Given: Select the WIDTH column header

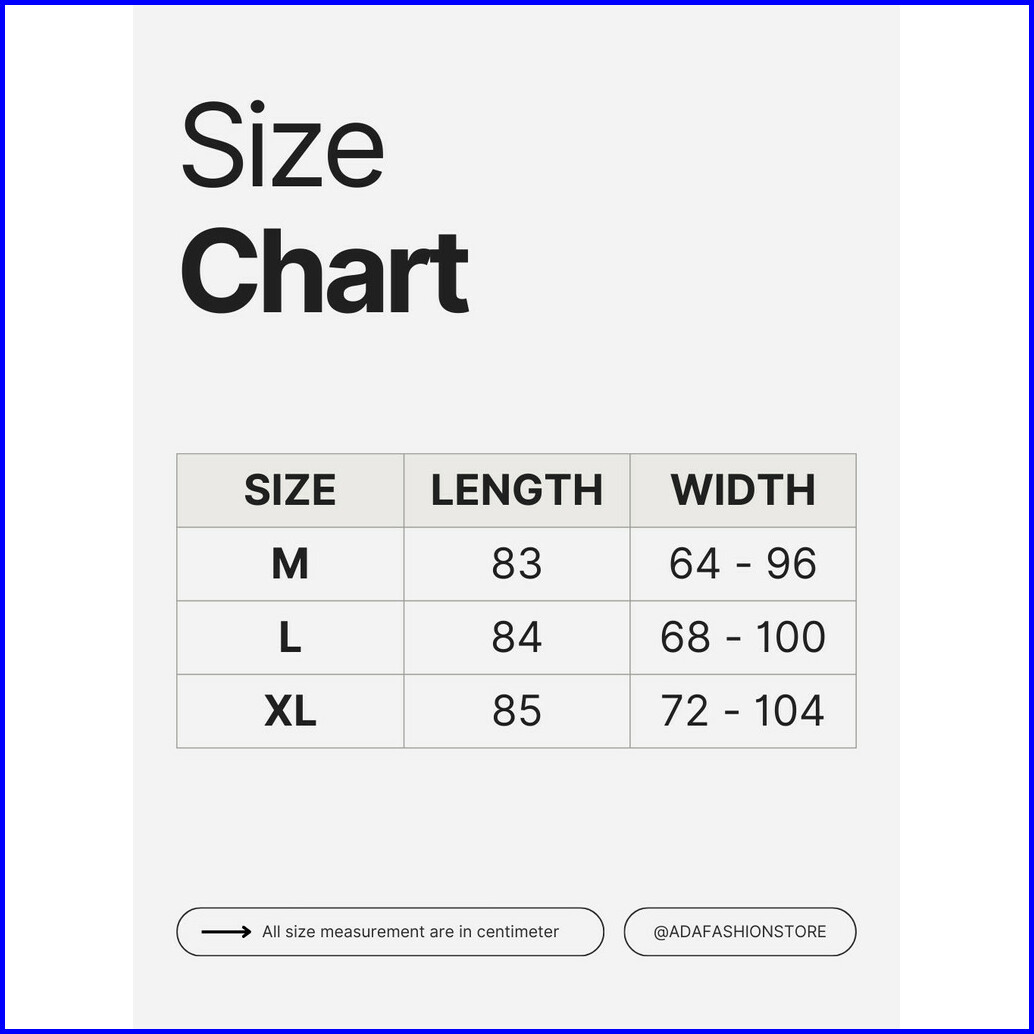Looking at the screenshot, I should click(743, 490).
